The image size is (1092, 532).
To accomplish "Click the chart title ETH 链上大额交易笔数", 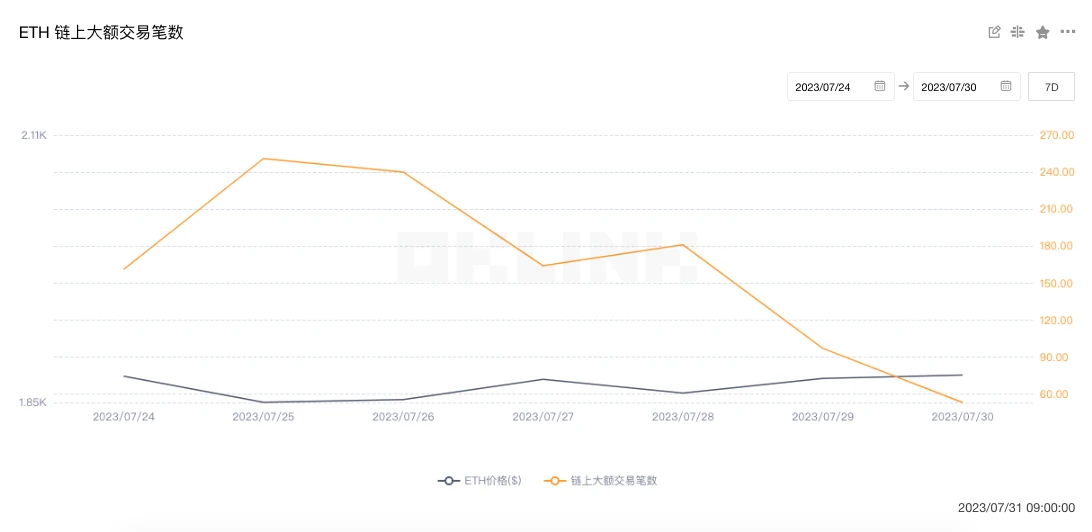I will click(x=101, y=33).
